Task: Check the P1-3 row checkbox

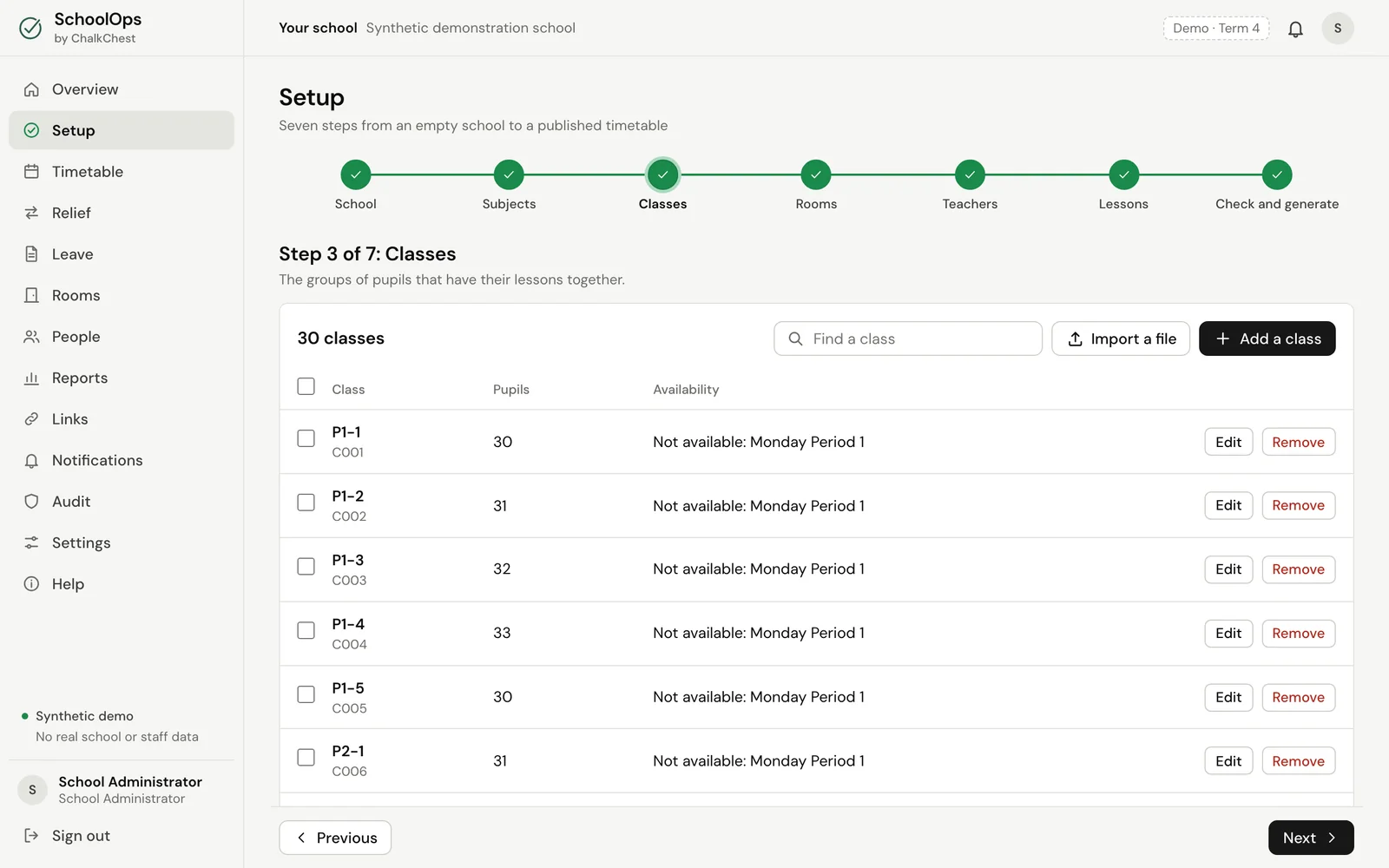Action: click(306, 566)
